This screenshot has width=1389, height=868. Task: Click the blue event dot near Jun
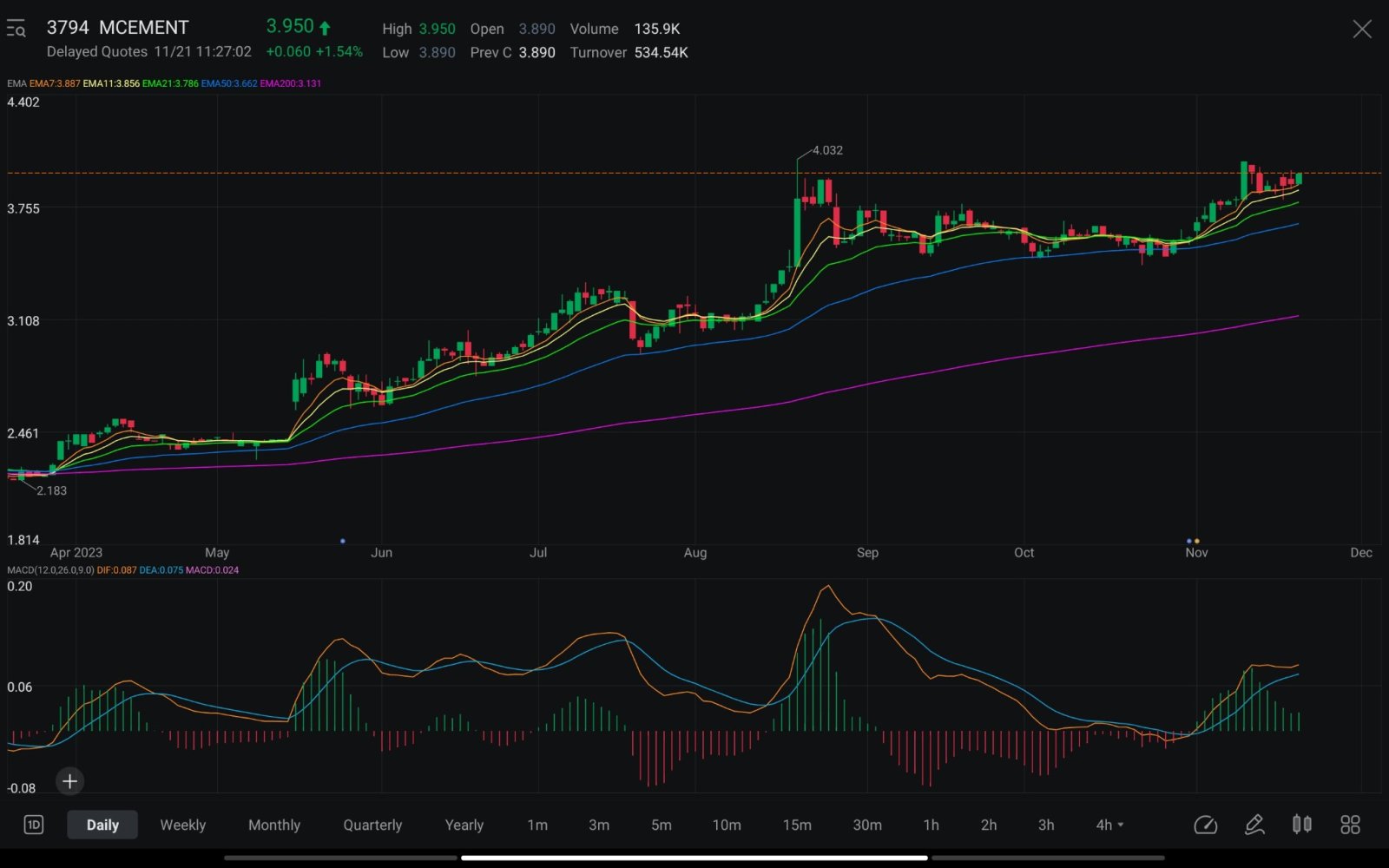(343, 541)
